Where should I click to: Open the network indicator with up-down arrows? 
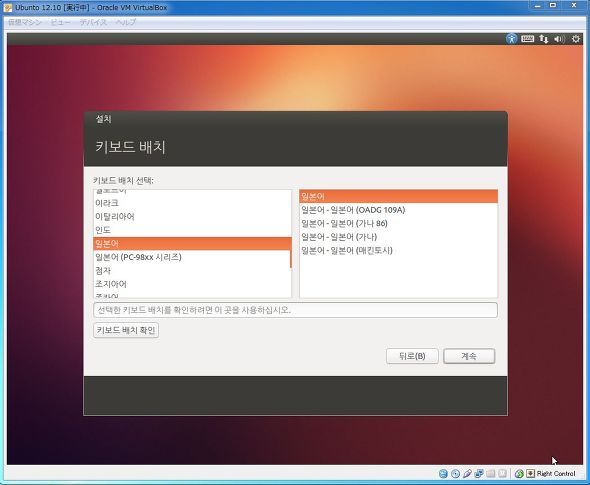[543, 39]
